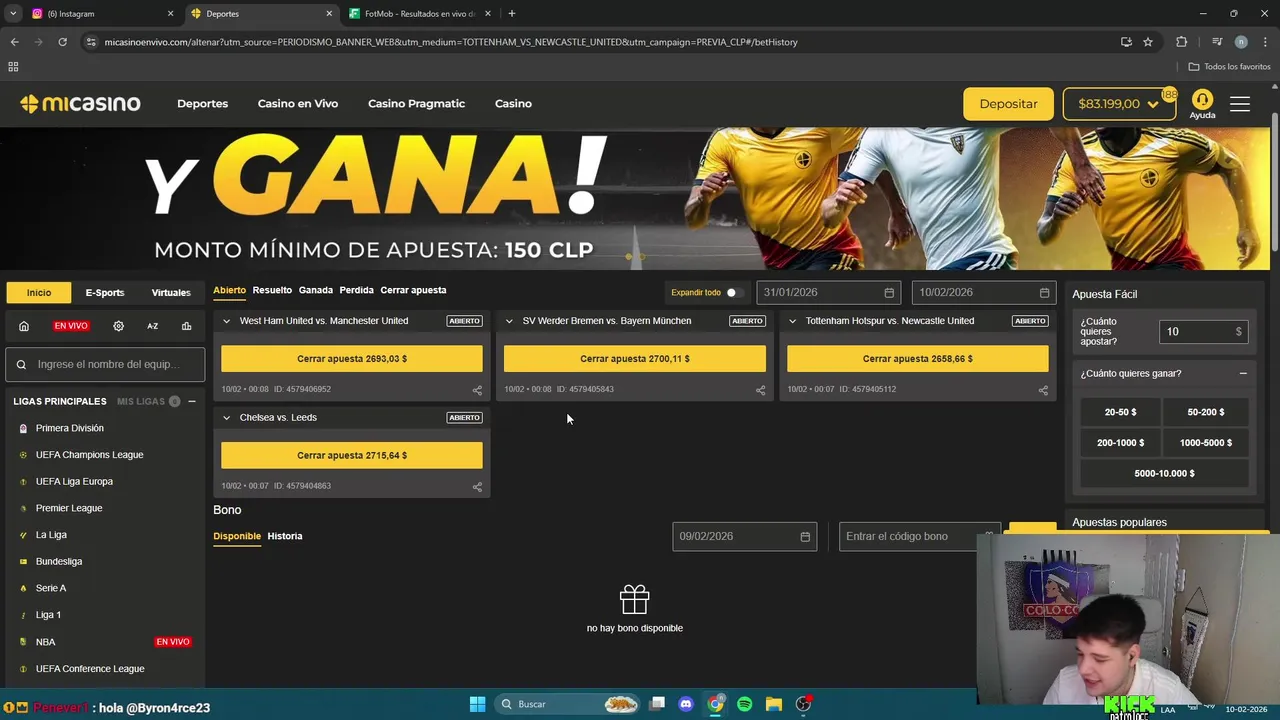The image size is (1280, 720).
Task: Share the West Ham vs Manchester United bet
Action: pos(477,390)
